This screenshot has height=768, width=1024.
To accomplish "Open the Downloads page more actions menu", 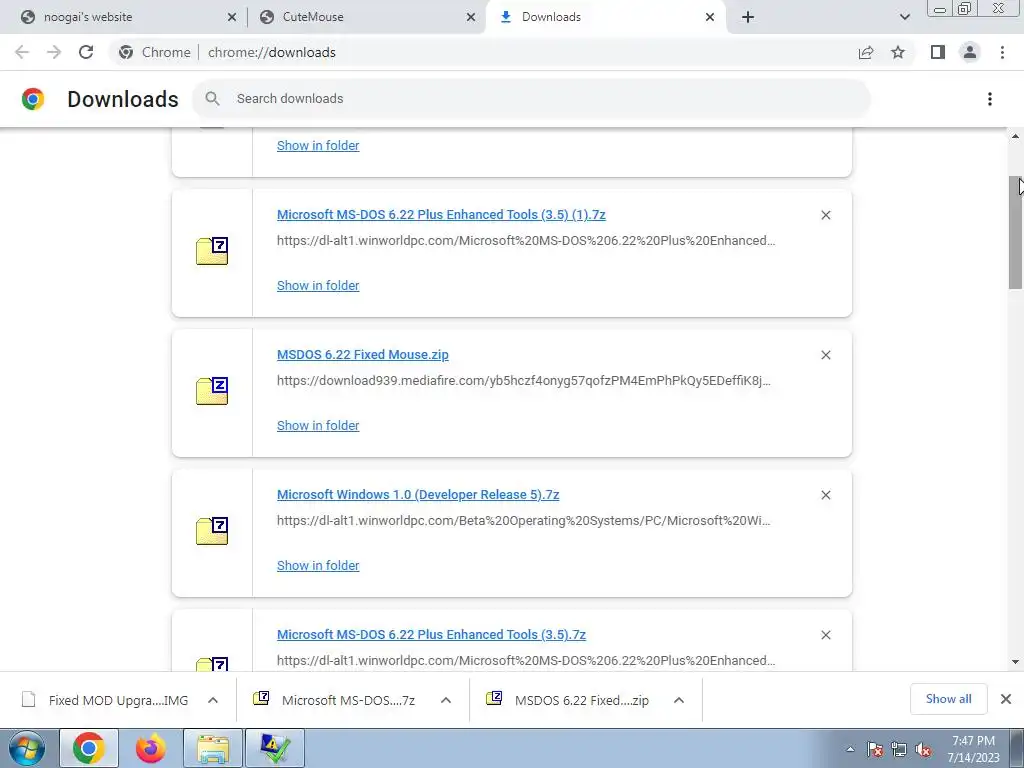I will [990, 99].
